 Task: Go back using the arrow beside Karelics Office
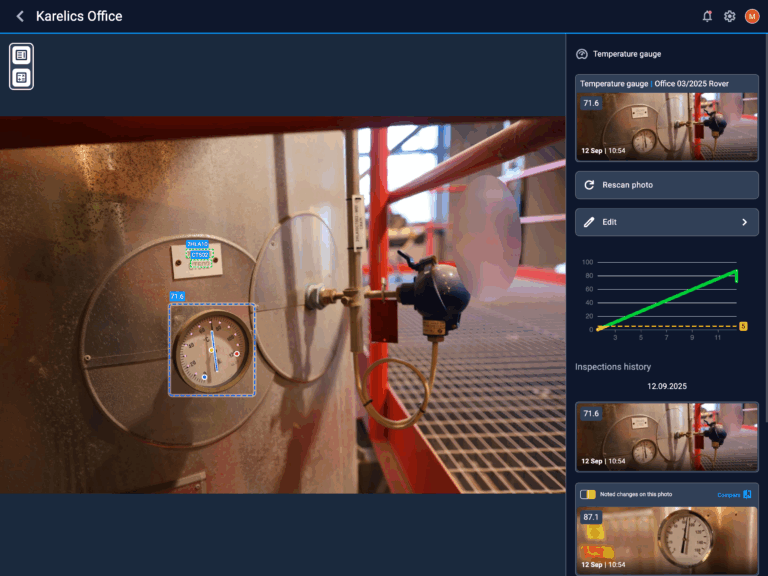click(x=20, y=16)
